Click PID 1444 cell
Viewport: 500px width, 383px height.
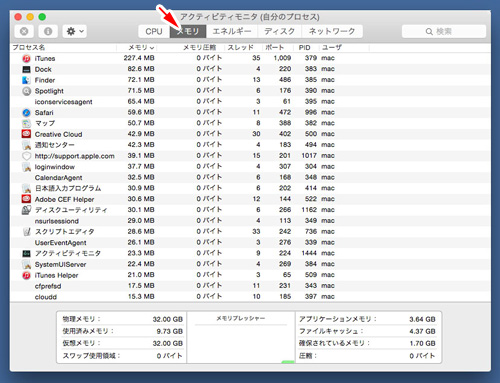pos(309,253)
